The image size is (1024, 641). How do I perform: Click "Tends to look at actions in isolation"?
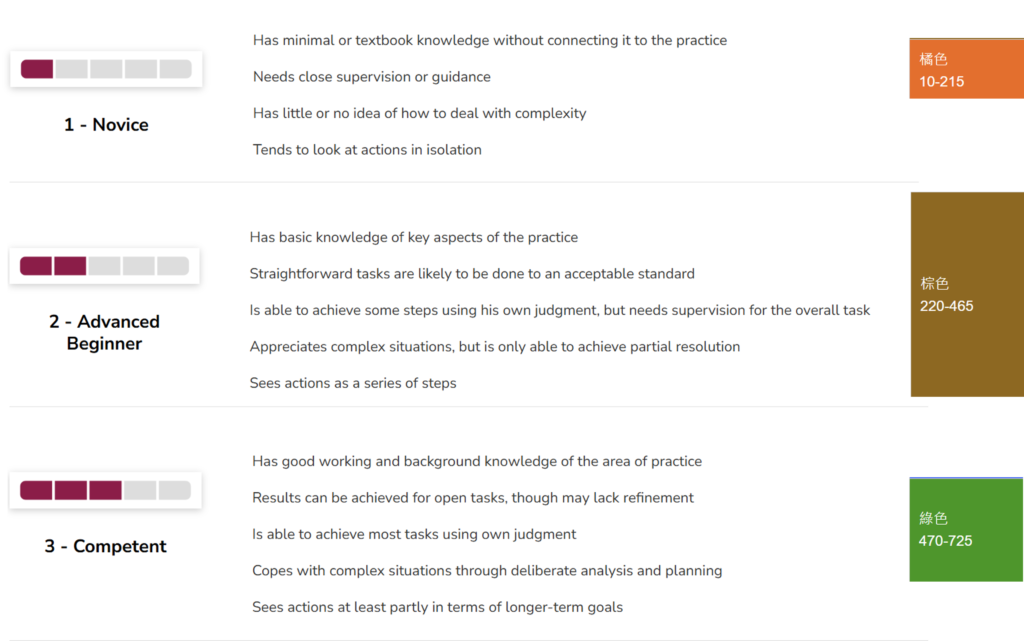point(367,150)
